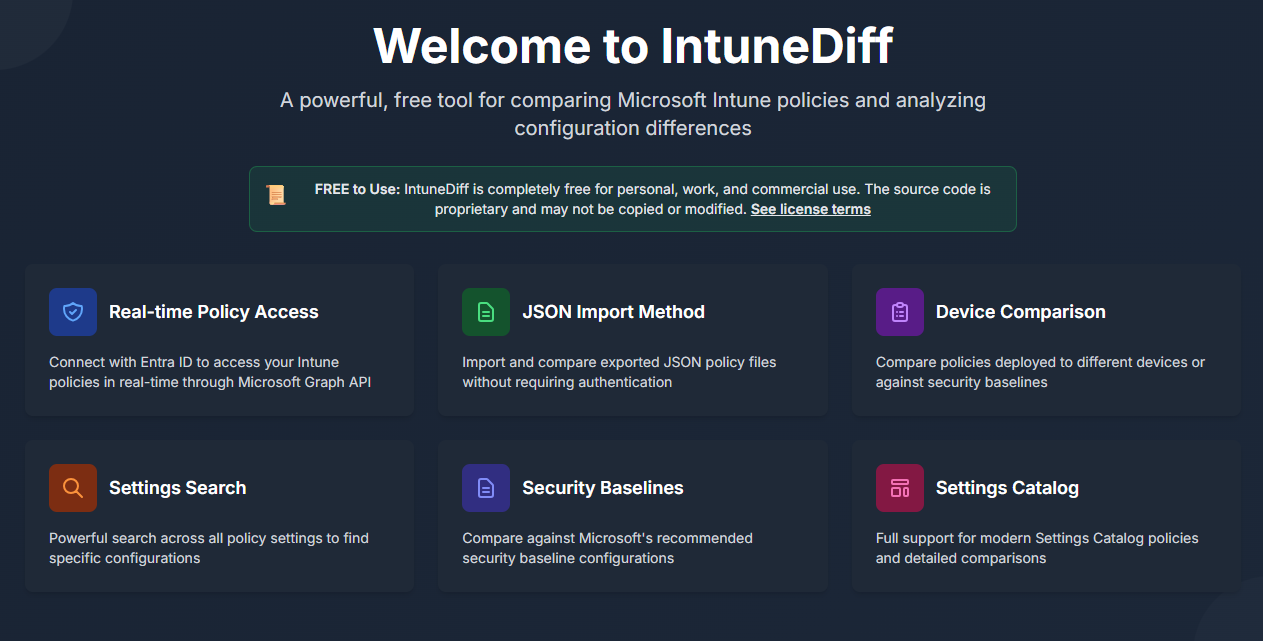Select the Real-time Policy Access heading
Viewport: 1263px width, 641px height.
pos(213,312)
